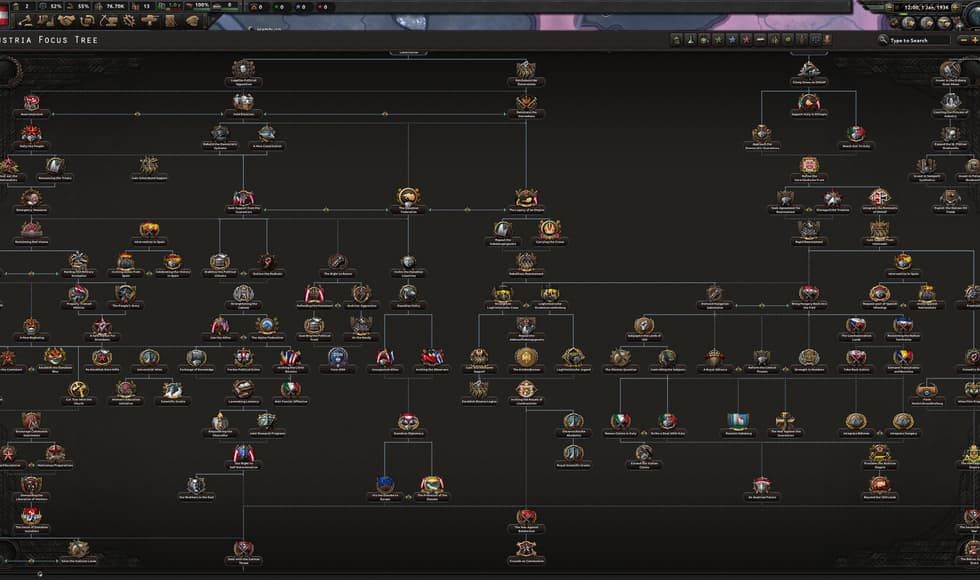Viewport: 980px width, 580px height.
Task: Zoom in focus tree with plus button
Action: 975,40
